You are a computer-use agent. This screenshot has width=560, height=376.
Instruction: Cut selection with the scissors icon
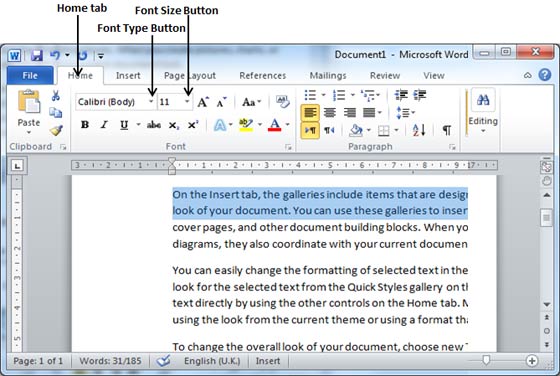point(56,96)
